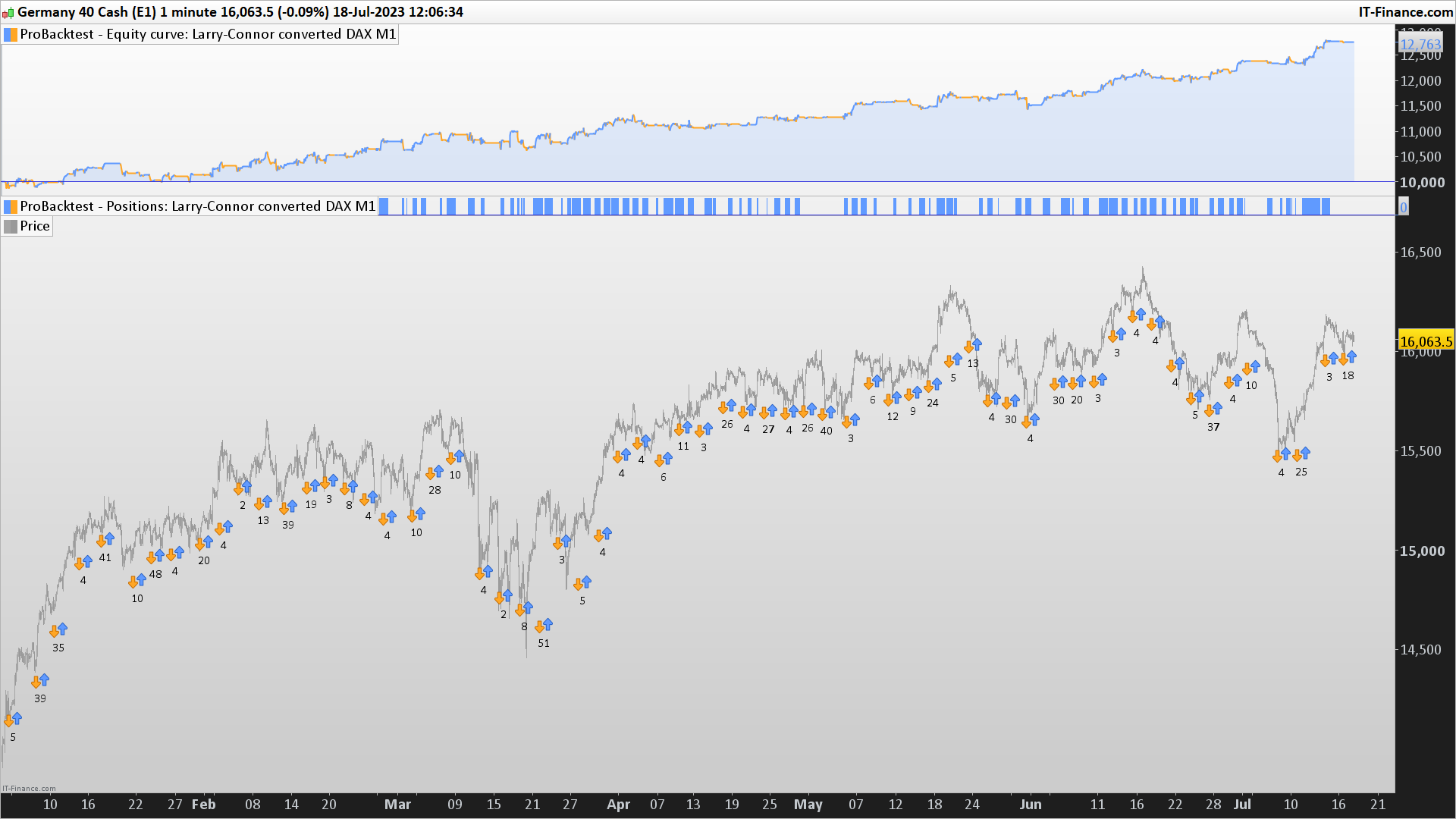Click the trade arrows marker labeled 48
The image size is (1456, 819).
click(155, 557)
